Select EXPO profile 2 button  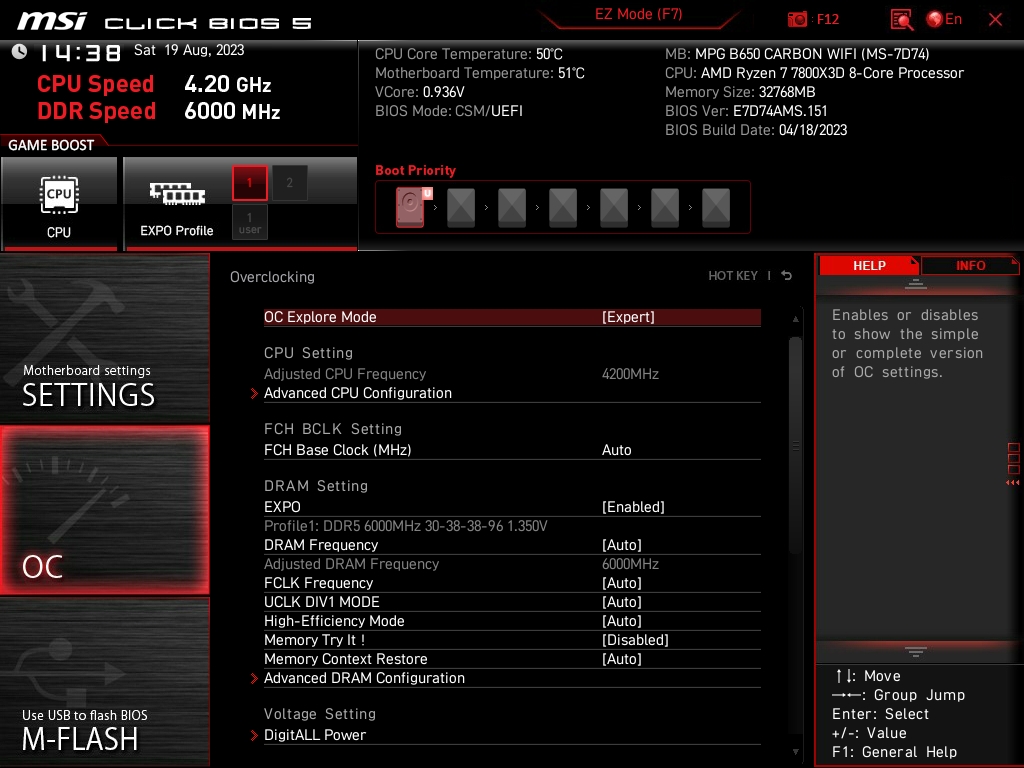click(289, 183)
